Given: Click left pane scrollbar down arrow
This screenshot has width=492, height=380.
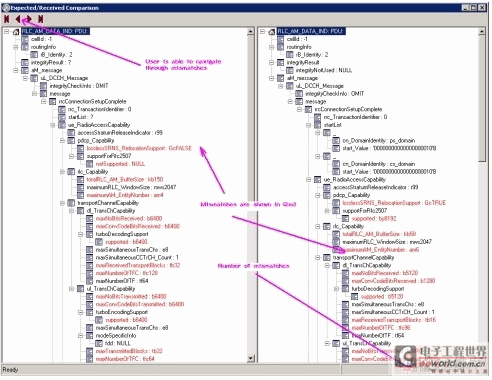Looking at the screenshot, I should tap(251, 358).
